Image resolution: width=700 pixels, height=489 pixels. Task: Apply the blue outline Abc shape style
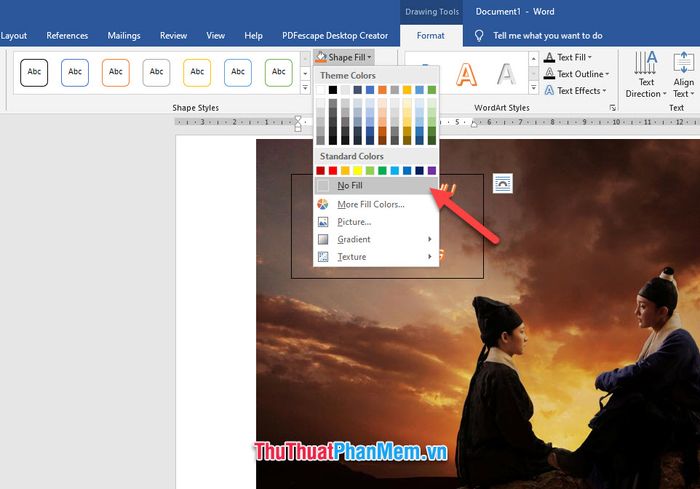[x=75, y=72]
